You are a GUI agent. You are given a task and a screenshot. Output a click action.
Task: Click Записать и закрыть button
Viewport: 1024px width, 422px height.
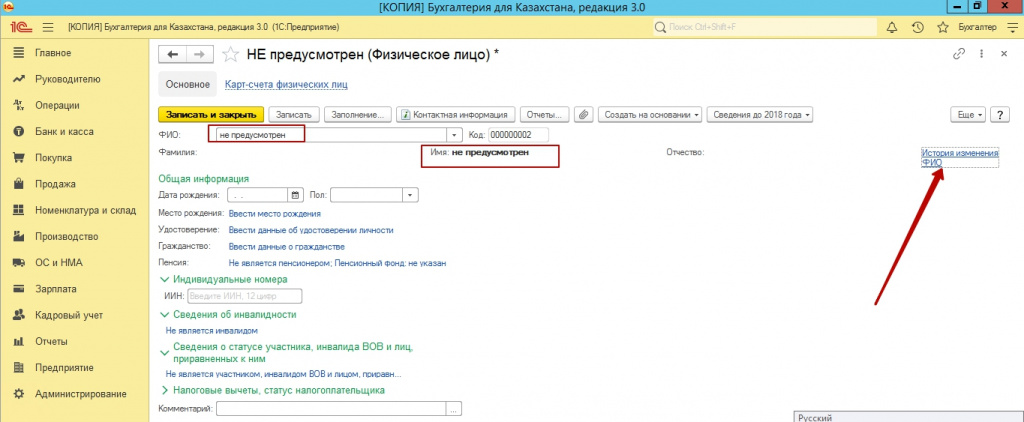pos(211,114)
